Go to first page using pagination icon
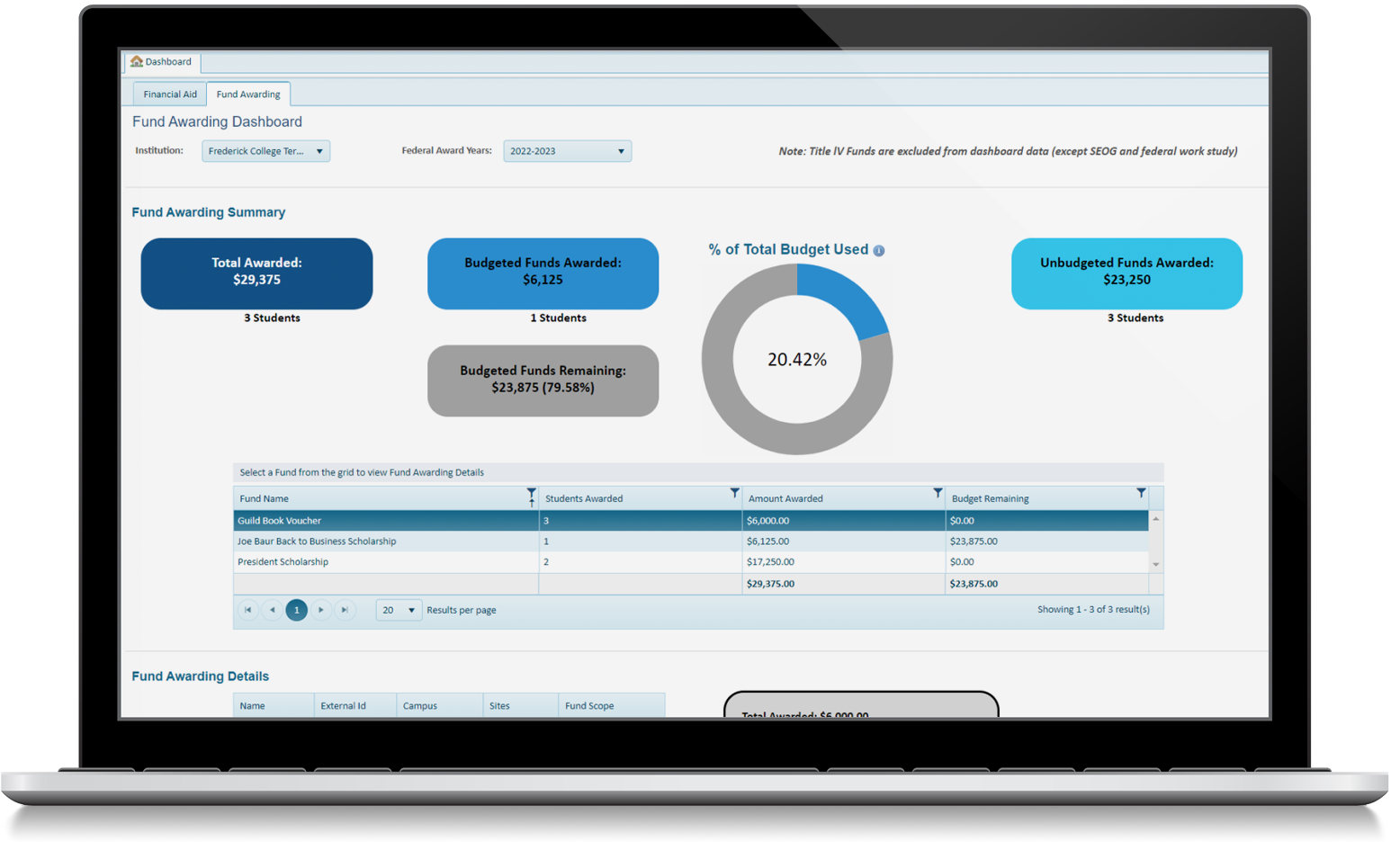Screen dimensions: 1391x868 tap(248, 610)
